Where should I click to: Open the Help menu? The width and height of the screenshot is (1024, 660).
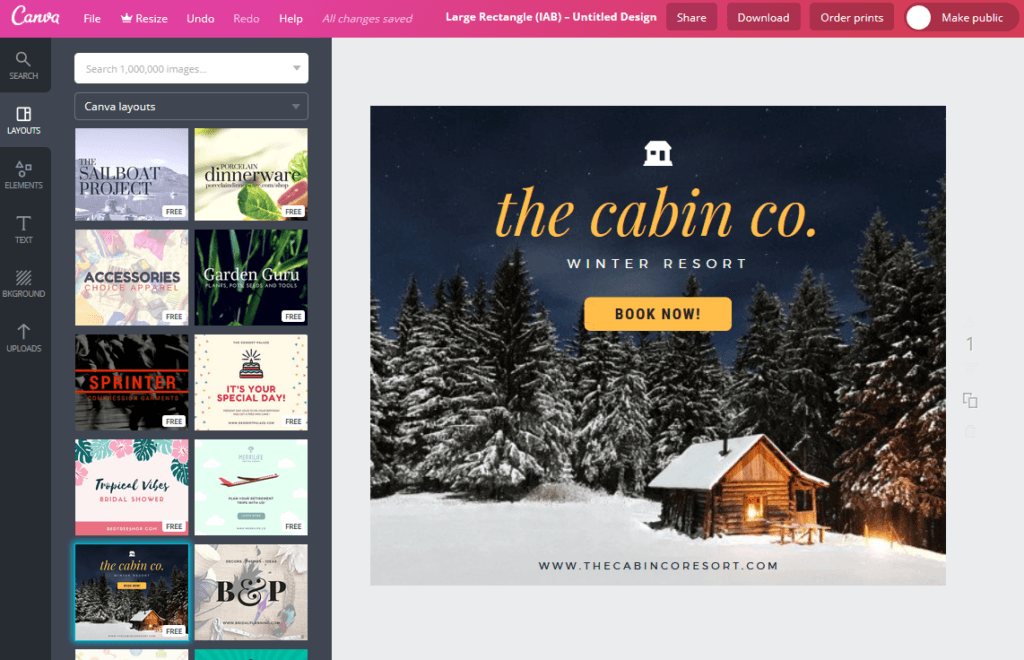pos(291,18)
